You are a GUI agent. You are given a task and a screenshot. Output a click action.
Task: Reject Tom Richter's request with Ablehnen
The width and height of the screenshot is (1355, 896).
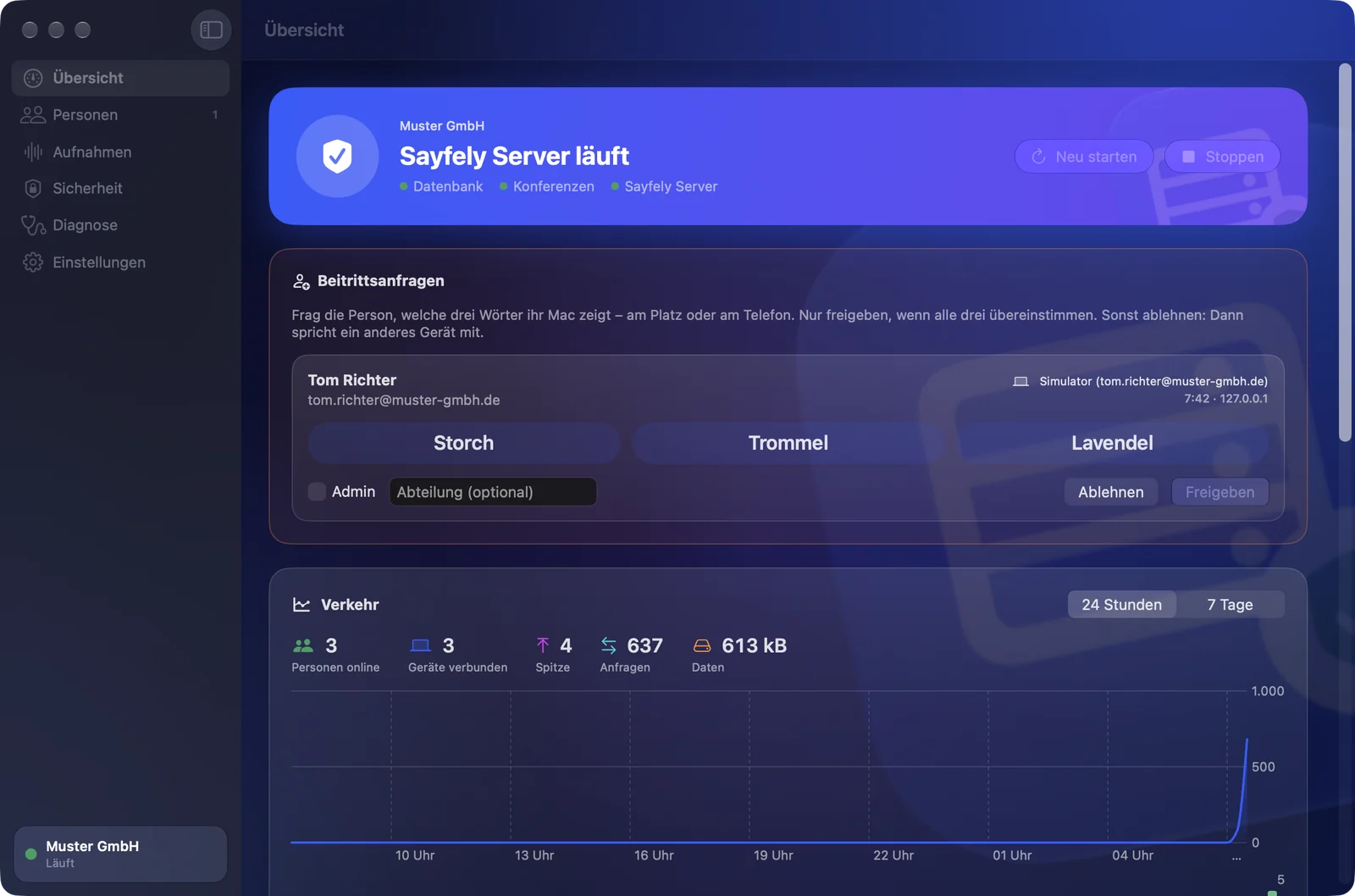1110,492
